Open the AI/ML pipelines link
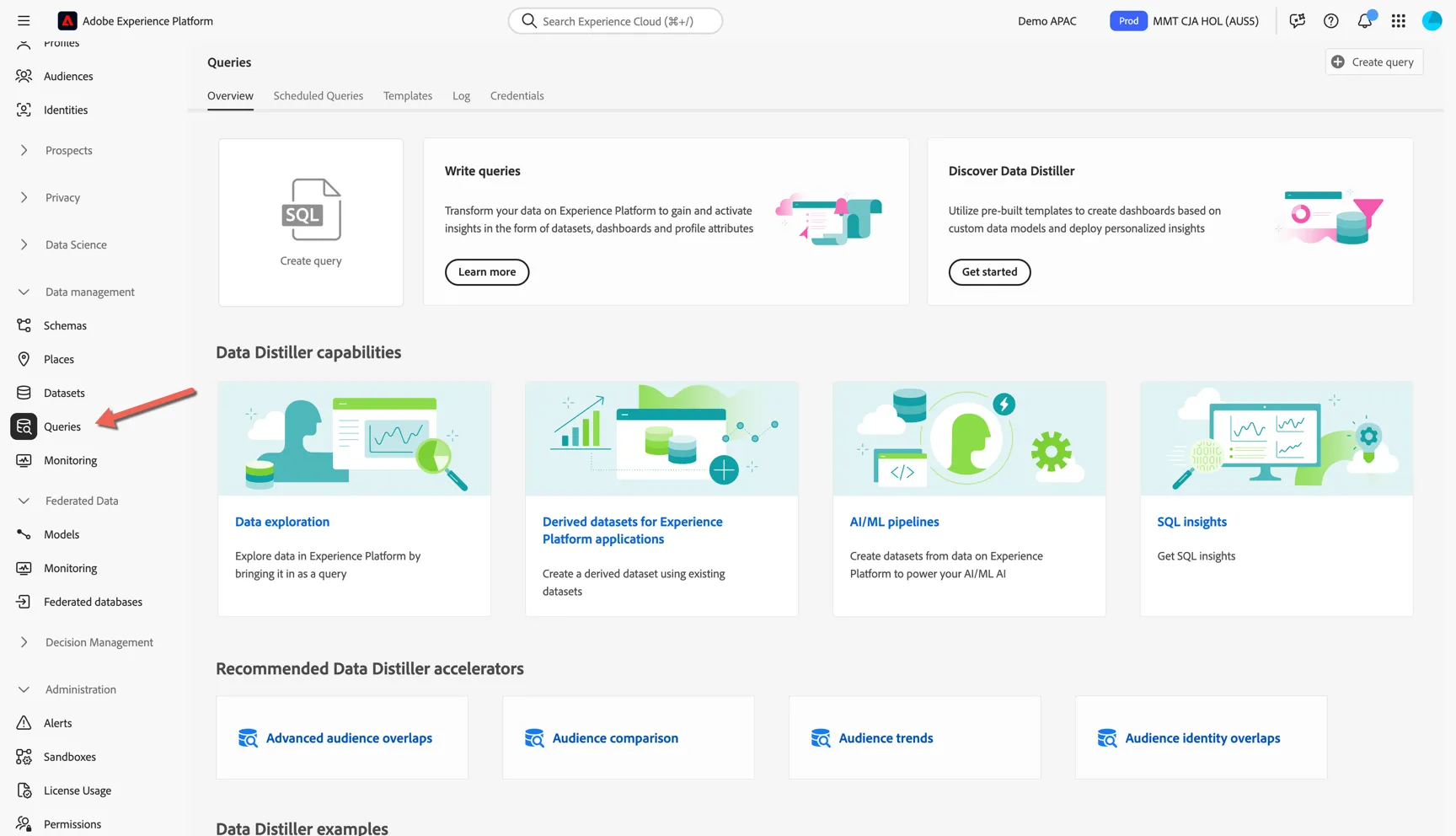The image size is (1456, 836). click(895, 522)
